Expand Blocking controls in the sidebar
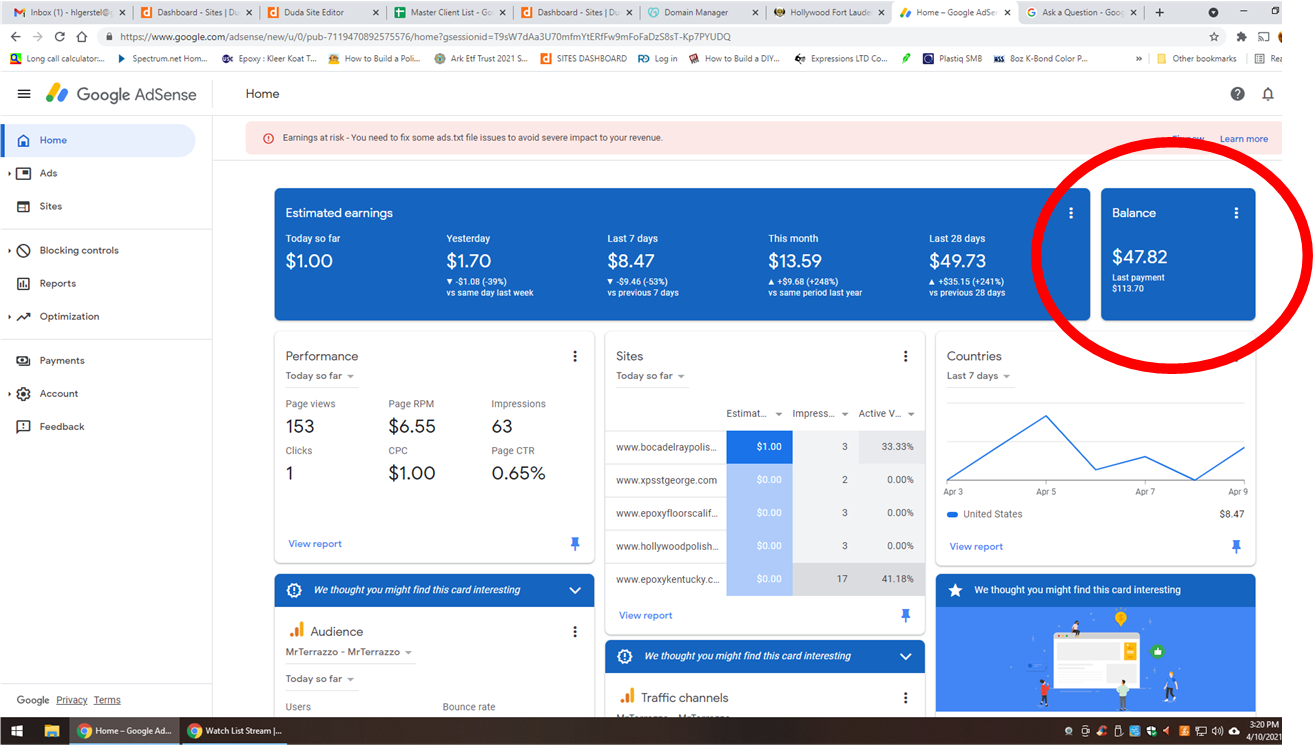 pos(9,251)
